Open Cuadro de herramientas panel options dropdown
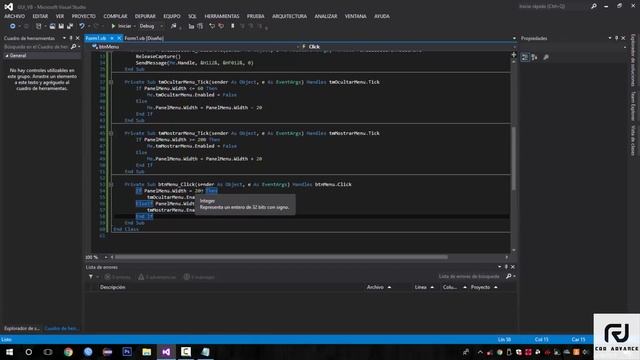 click(64, 38)
